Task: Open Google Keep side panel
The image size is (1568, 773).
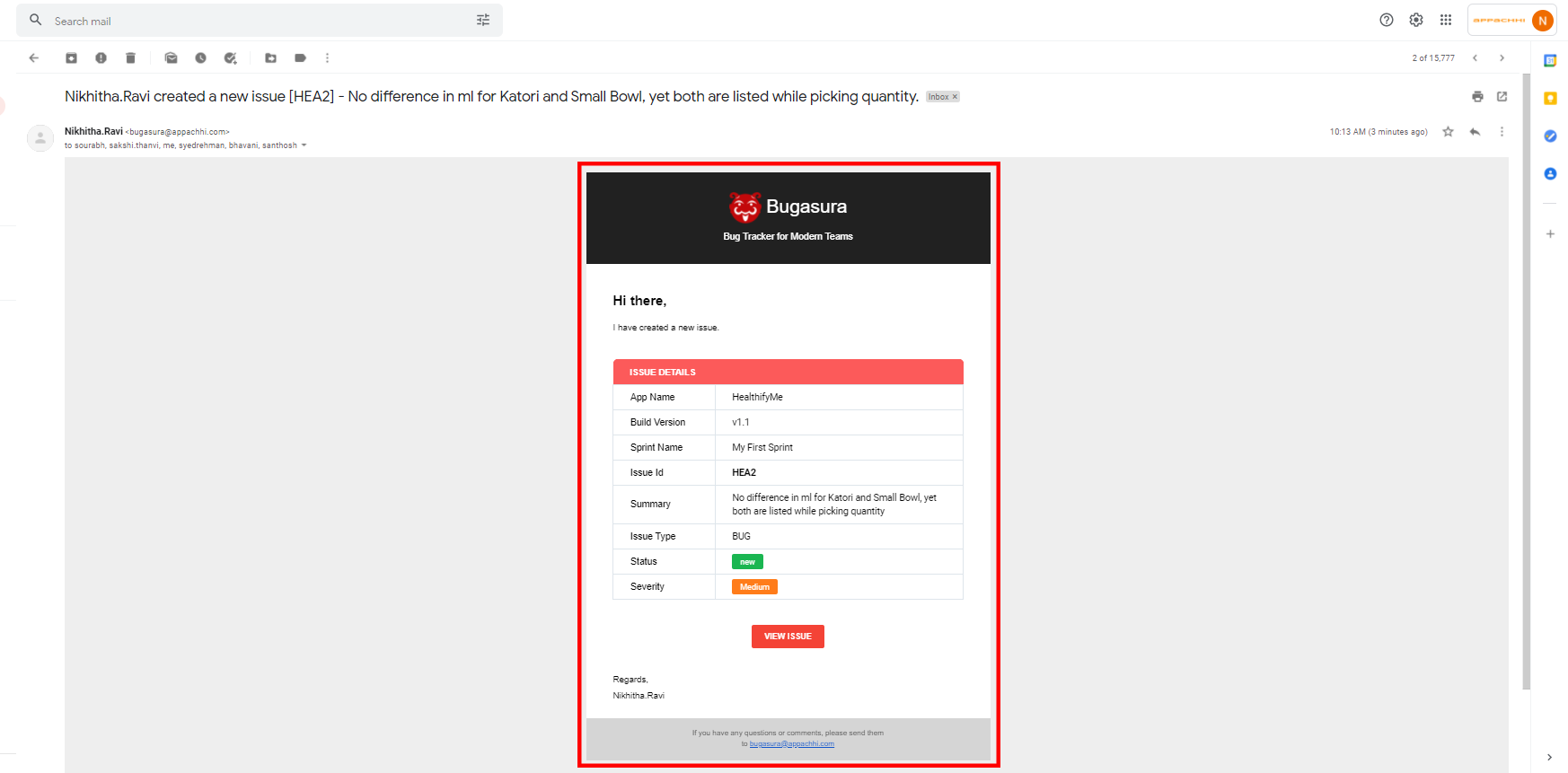Action: tap(1550, 99)
